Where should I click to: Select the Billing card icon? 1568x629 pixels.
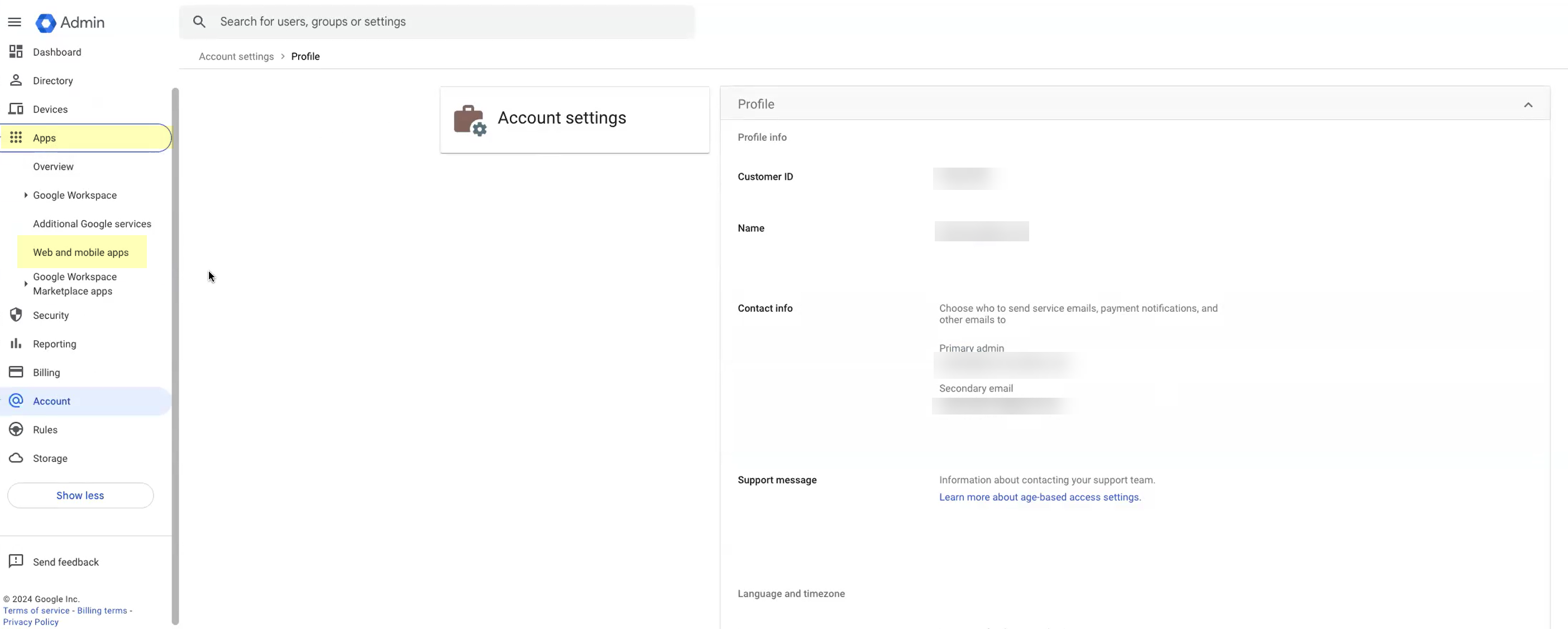click(x=16, y=371)
